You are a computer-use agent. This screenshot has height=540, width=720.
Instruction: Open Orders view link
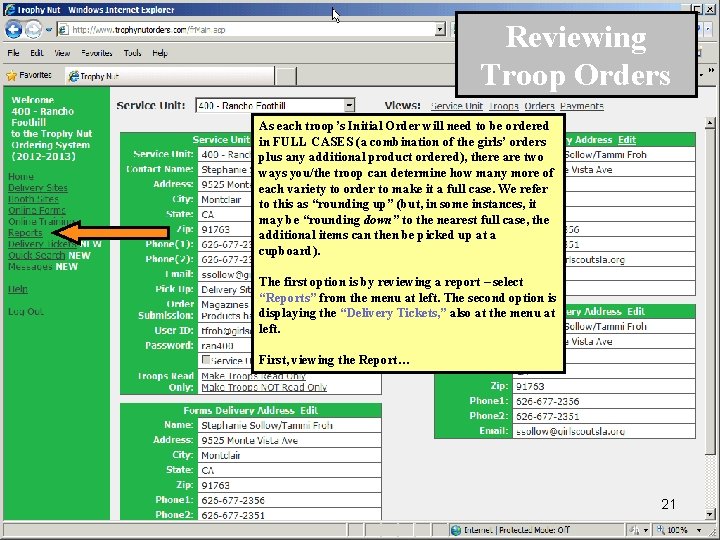(x=540, y=106)
